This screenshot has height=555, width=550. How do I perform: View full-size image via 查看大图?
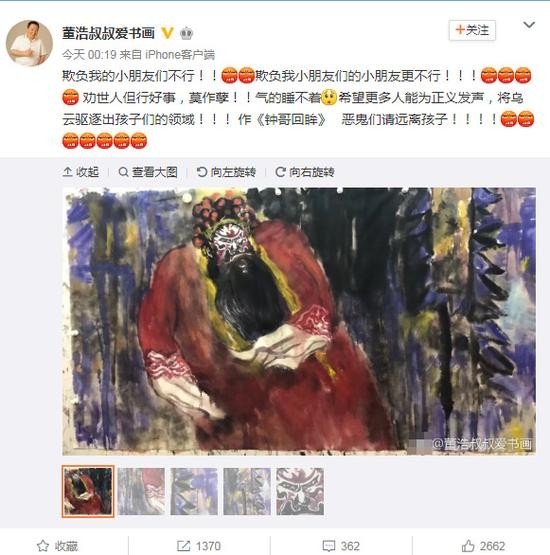(x=148, y=172)
